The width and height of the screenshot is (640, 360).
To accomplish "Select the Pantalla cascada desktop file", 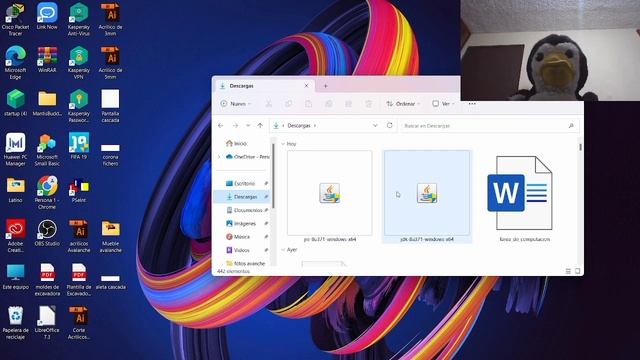I will click(x=111, y=106).
